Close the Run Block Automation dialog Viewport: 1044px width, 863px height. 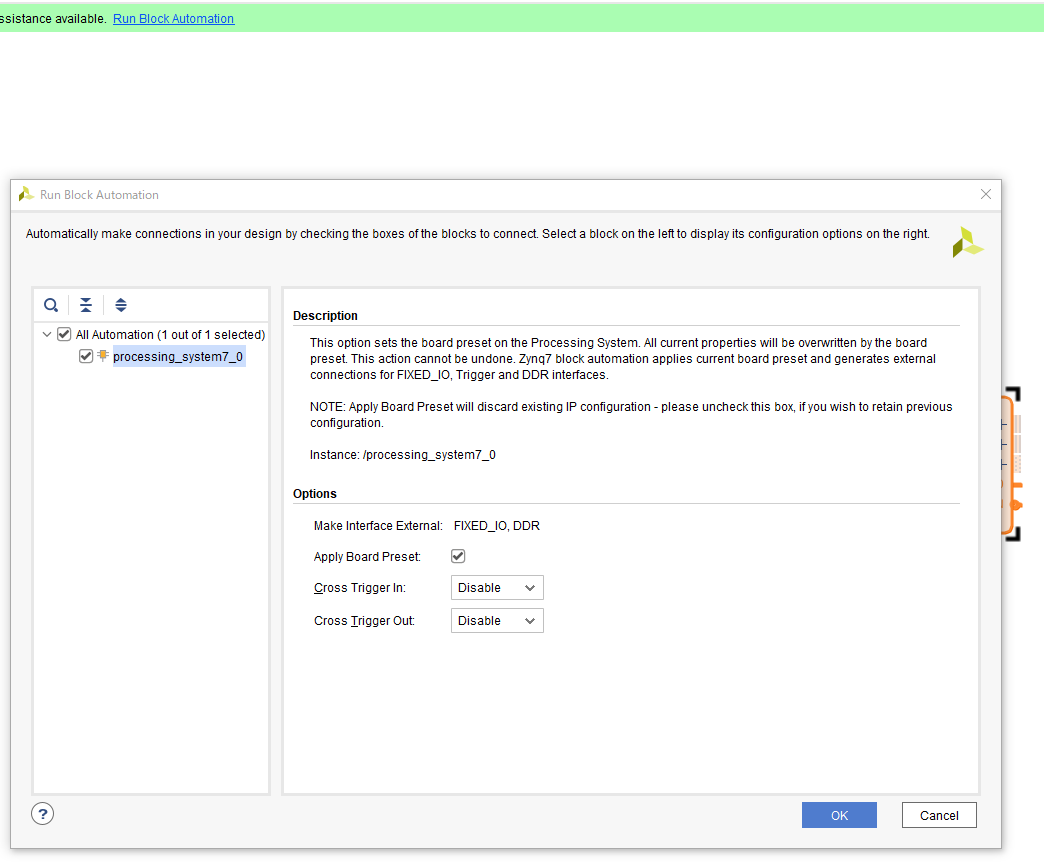click(985, 194)
